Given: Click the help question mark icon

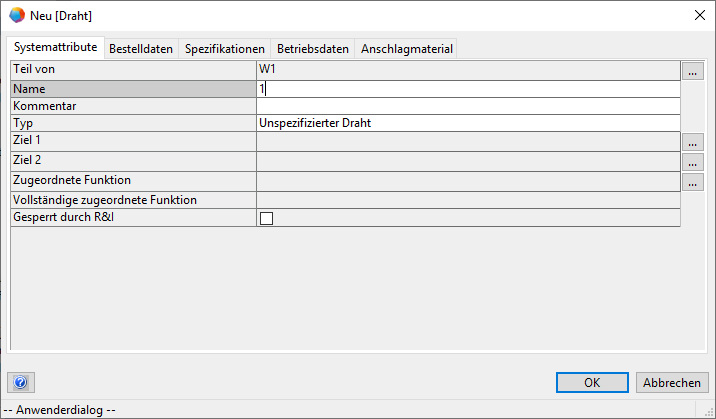Looking at the screenshot, I should pos(21,382).
